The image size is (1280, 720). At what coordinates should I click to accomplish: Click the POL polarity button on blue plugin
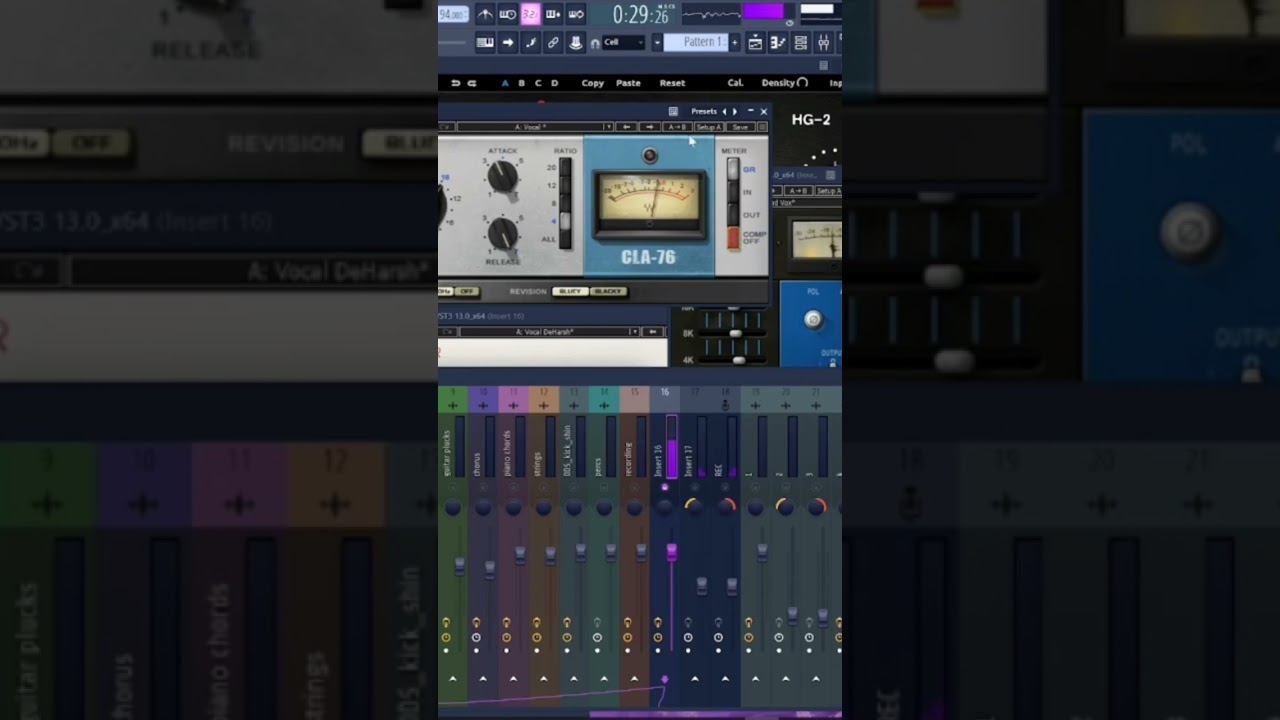click(x=814, y=319)
